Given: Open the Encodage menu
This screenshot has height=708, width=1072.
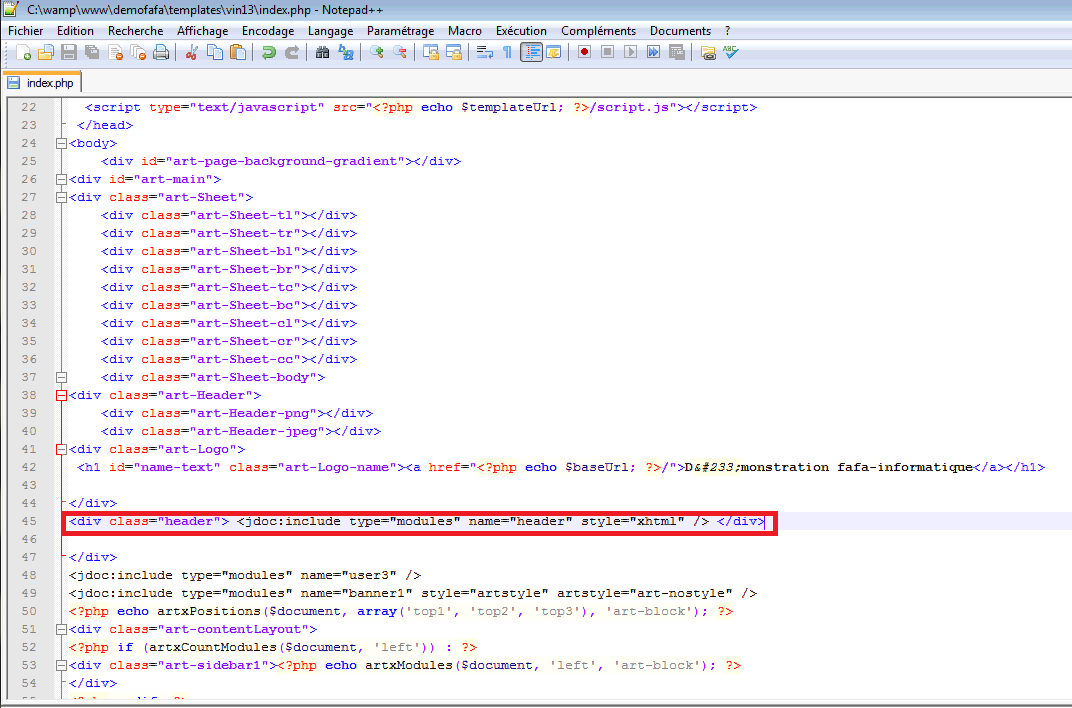Looking at the screenshot, I should [x=267, y=31].
